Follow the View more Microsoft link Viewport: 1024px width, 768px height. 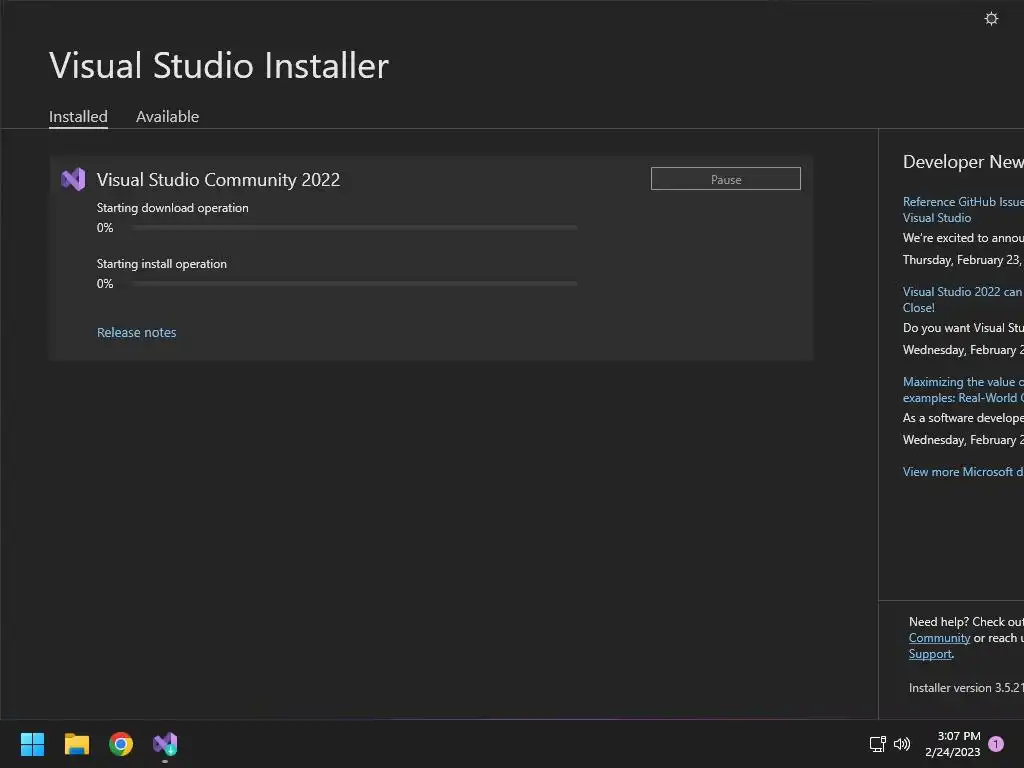tap(963, 472)
